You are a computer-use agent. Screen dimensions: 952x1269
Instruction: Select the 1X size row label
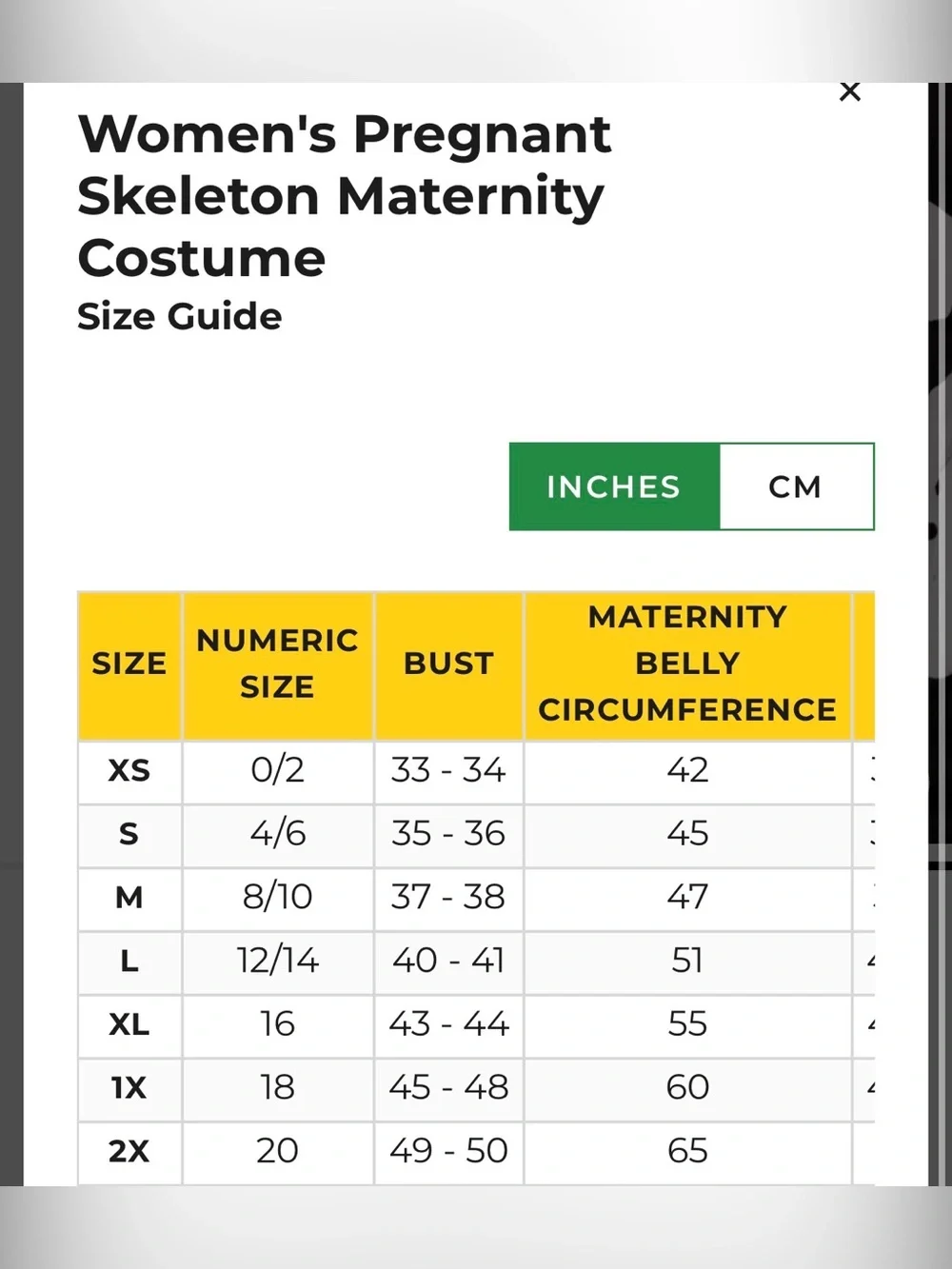point(129,1088)
